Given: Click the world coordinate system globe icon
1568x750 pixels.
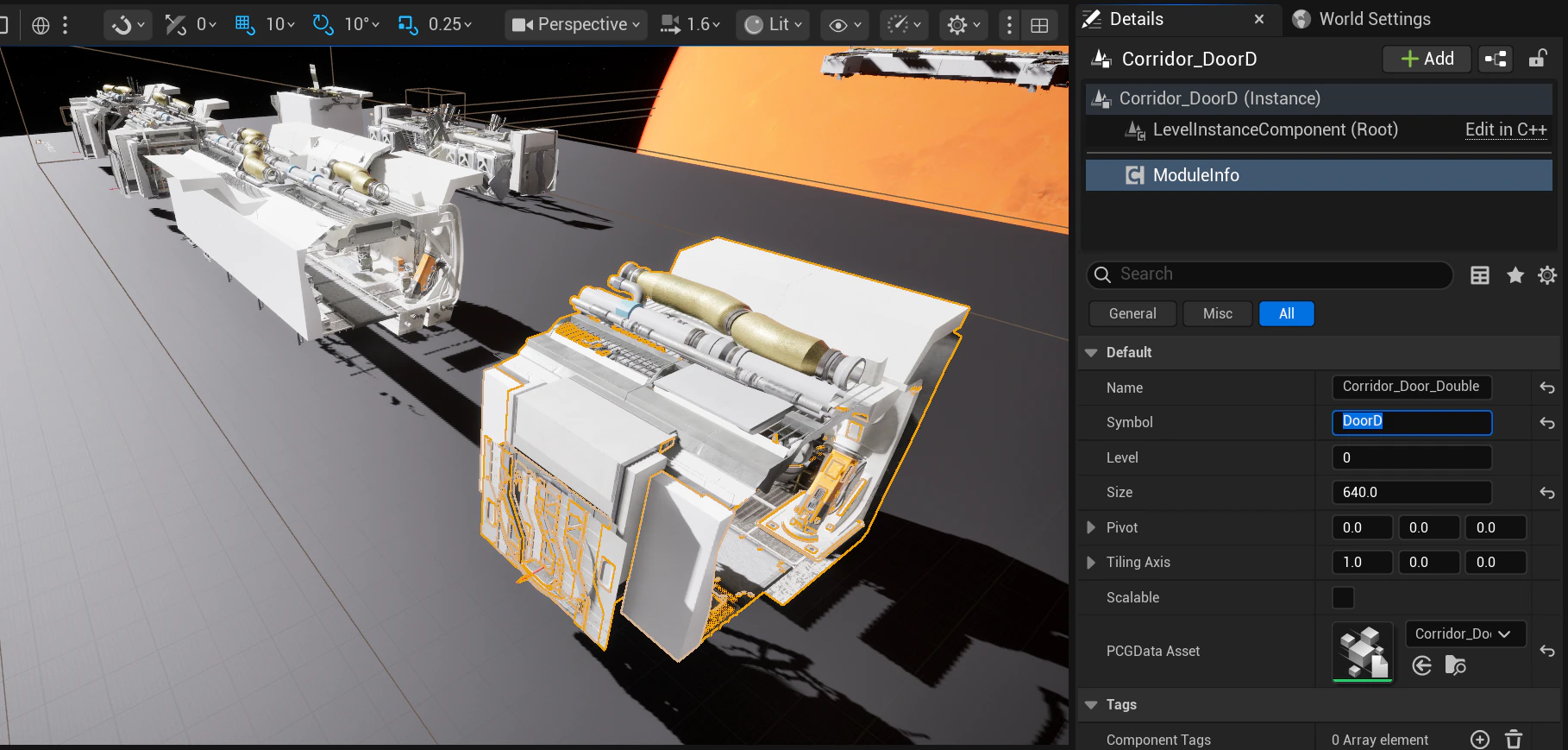Looking at the screenshot, I should click(x=41, y=25).
